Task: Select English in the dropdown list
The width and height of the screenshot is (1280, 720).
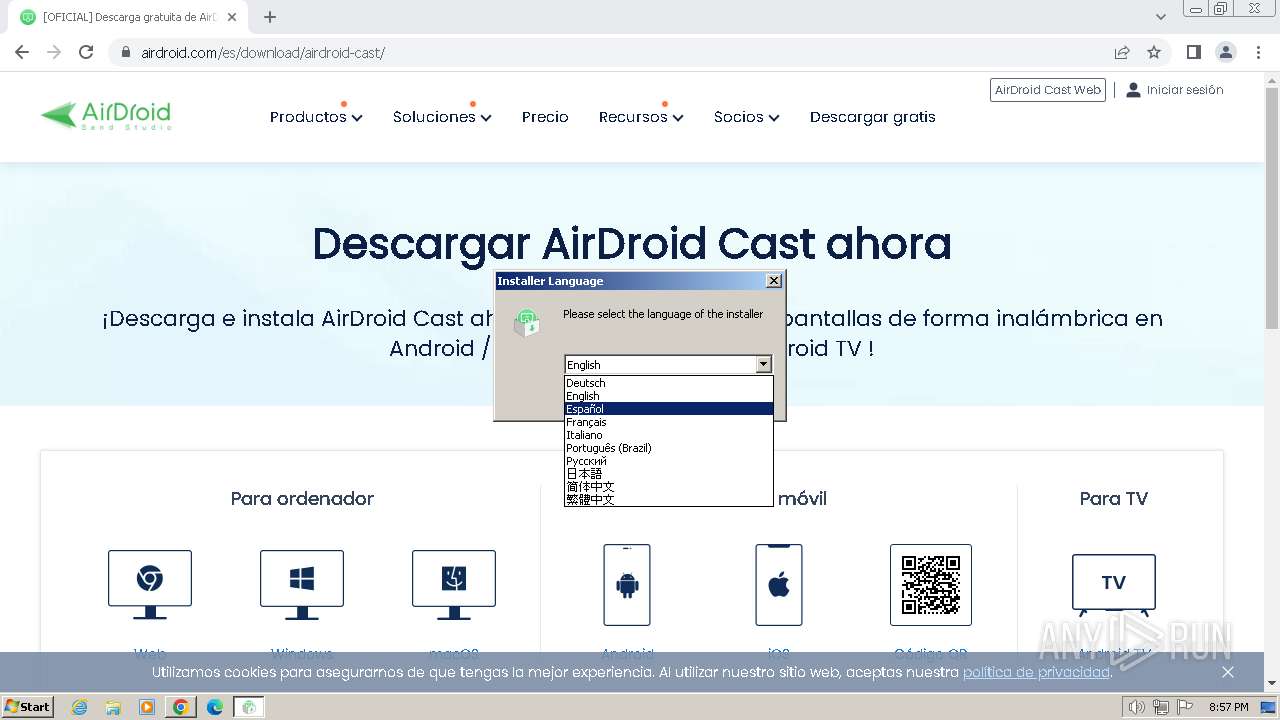Action: 669,396
